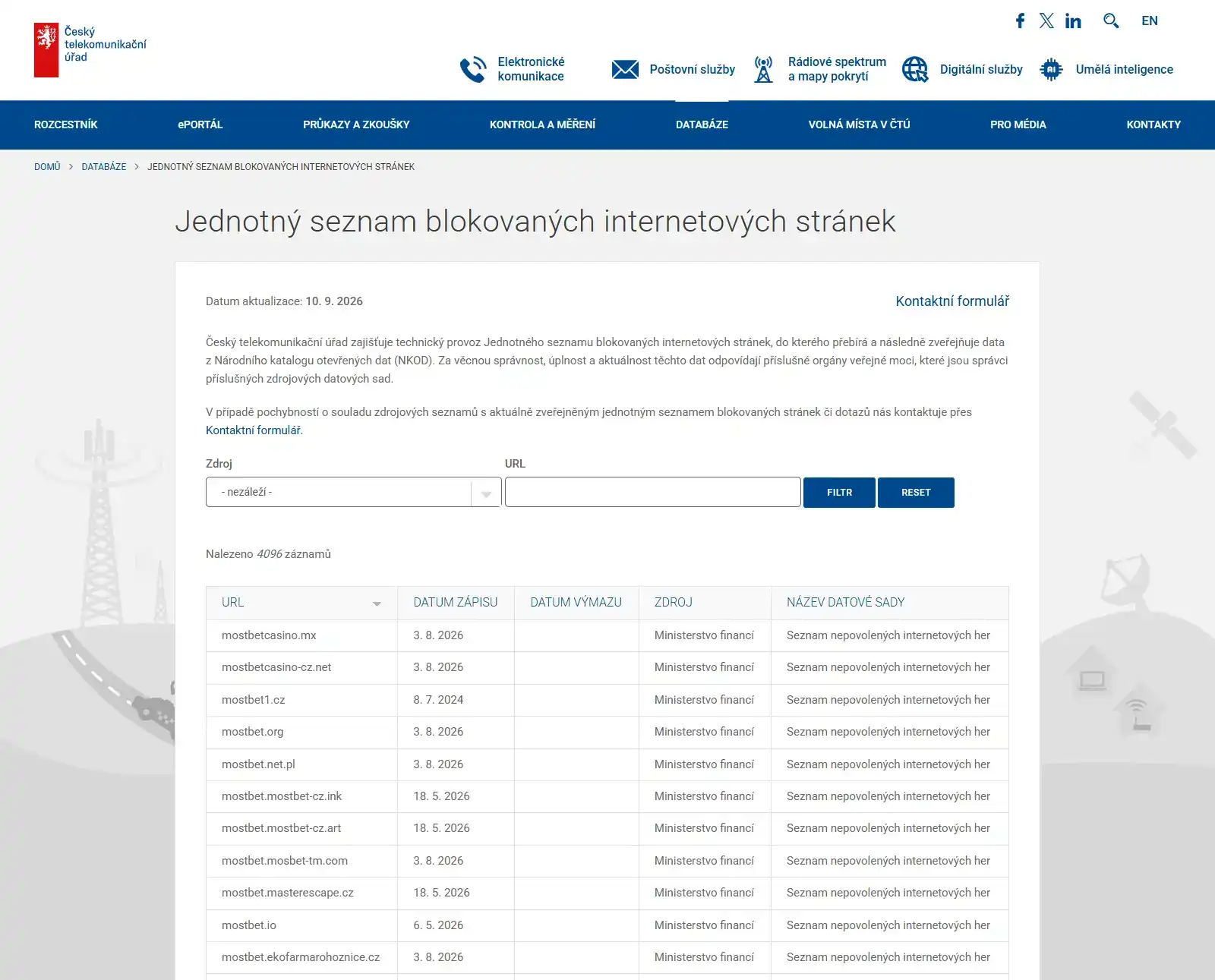Open Digitální služby section

point(981,69)
